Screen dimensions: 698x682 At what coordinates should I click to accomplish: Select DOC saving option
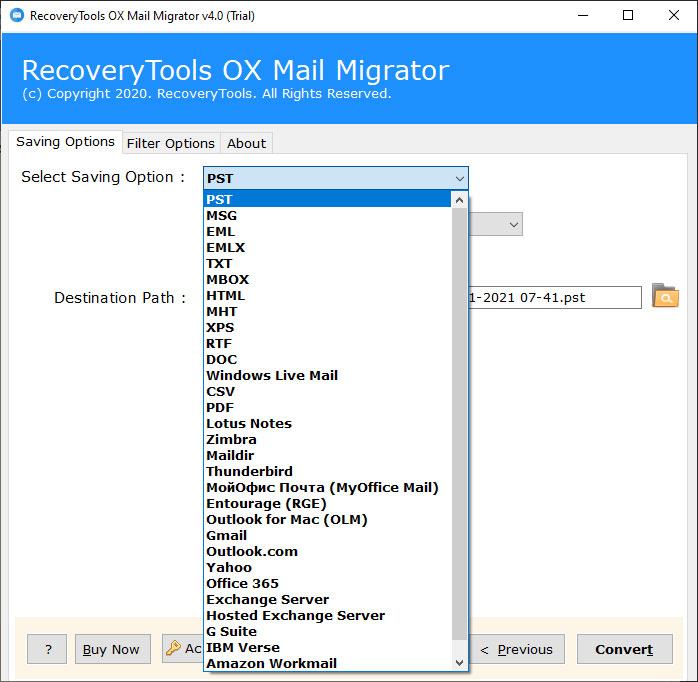(x=327, y=360)
